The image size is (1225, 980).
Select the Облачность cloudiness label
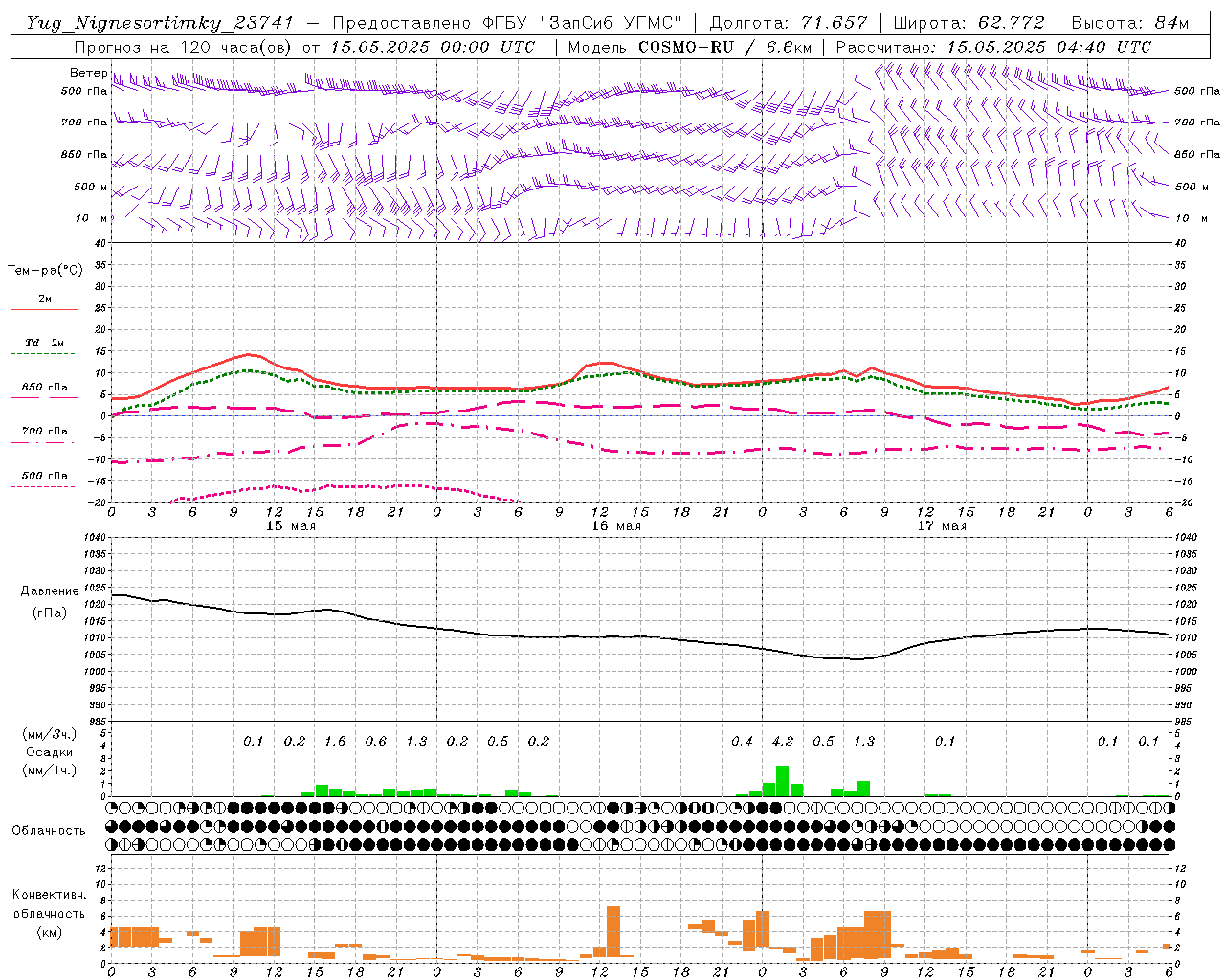(49, 830)
